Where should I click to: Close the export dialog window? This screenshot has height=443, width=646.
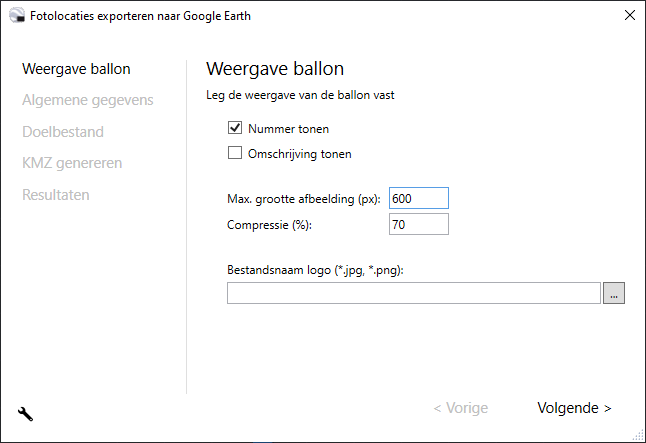(x=629, y=15)
